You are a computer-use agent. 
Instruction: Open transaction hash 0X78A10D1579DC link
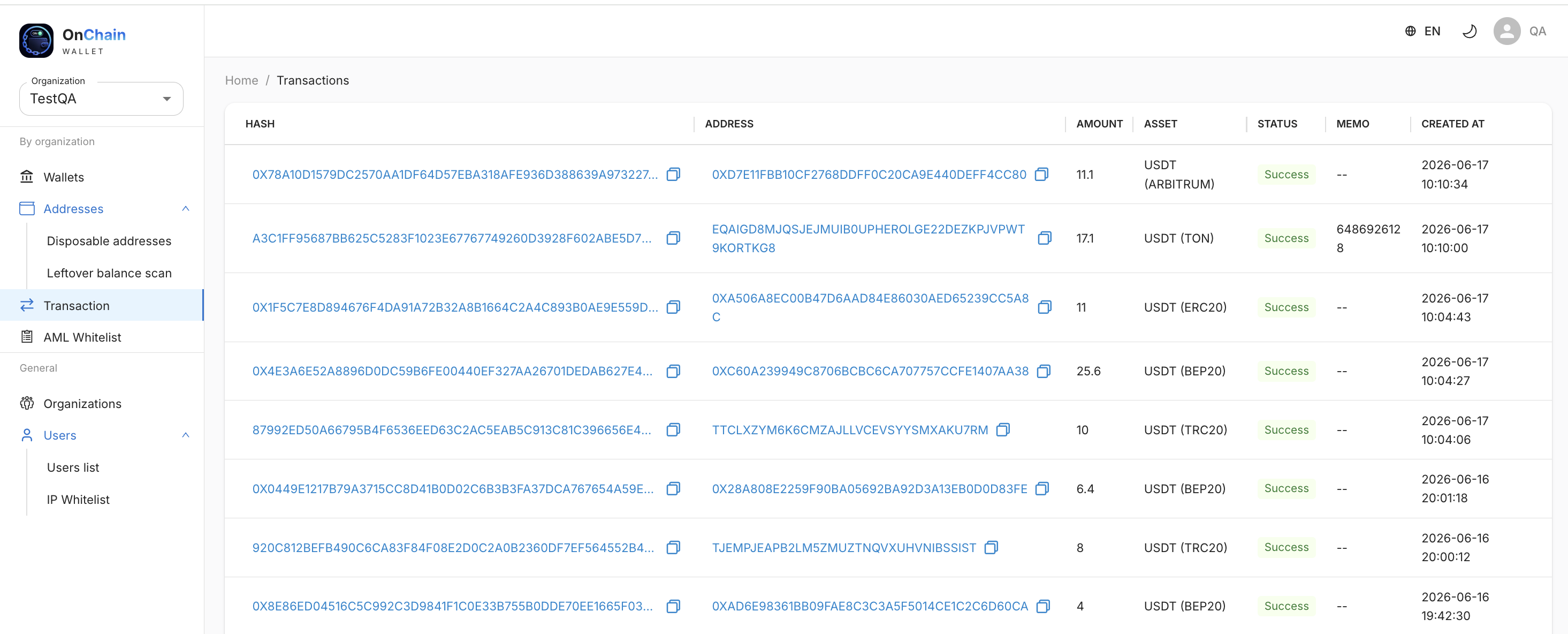(x=455, y=175)
